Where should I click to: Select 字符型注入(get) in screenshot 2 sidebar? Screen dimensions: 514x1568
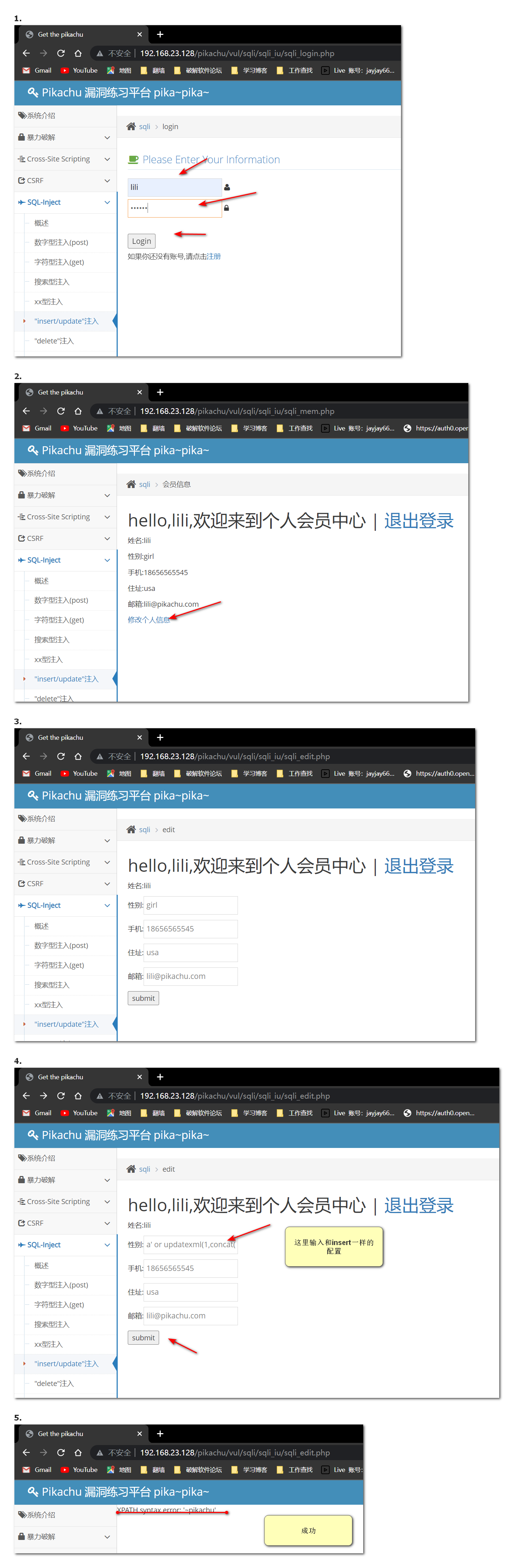point(59,620)
